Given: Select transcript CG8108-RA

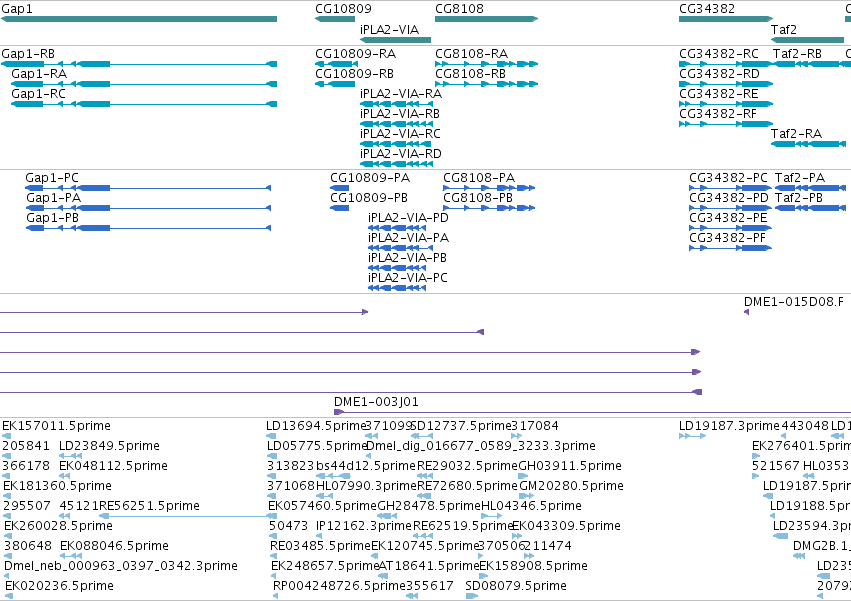Looking at the screenshot, I should point(486,64).
